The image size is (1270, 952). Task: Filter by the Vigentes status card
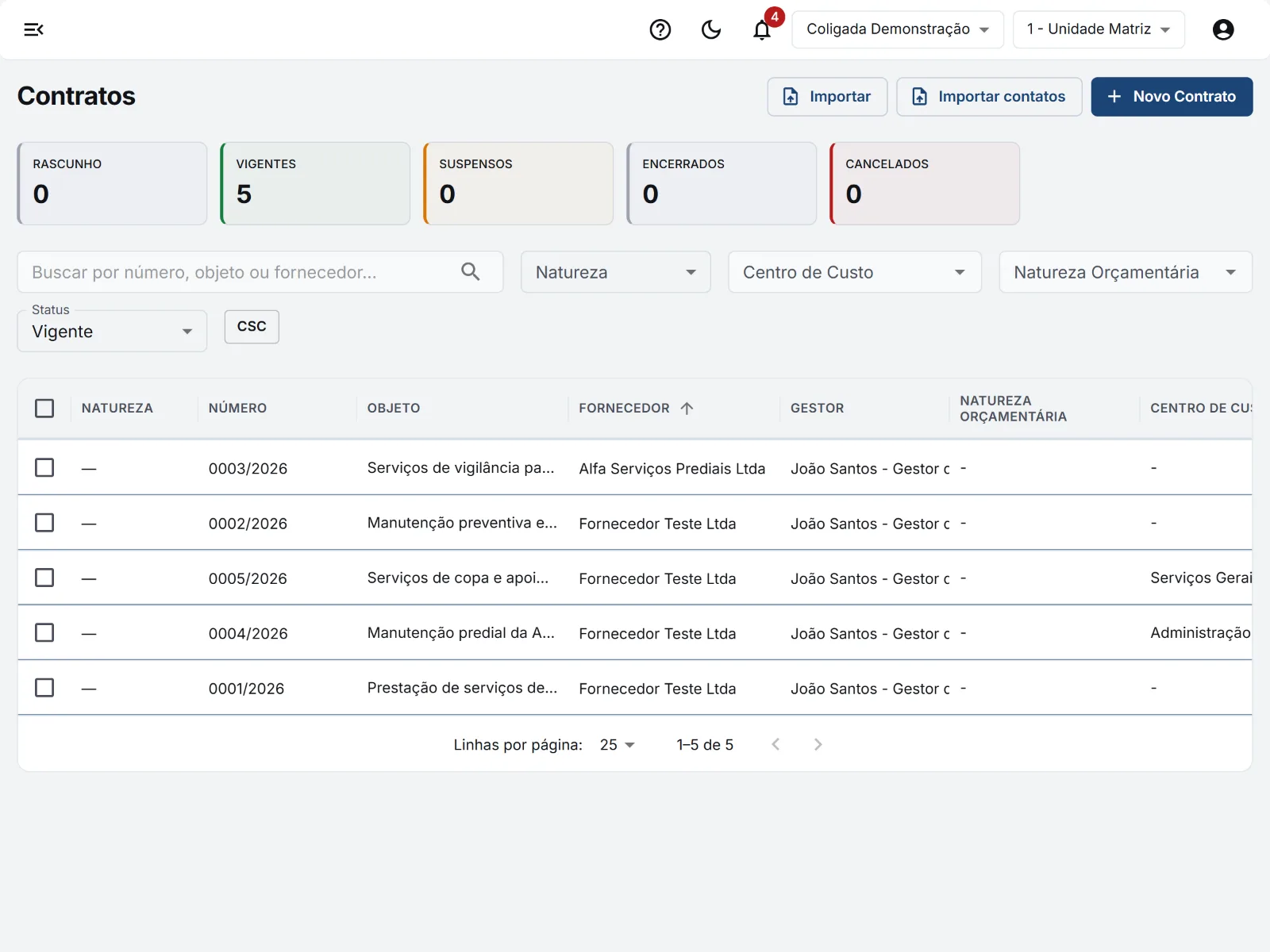coord(315,183)
